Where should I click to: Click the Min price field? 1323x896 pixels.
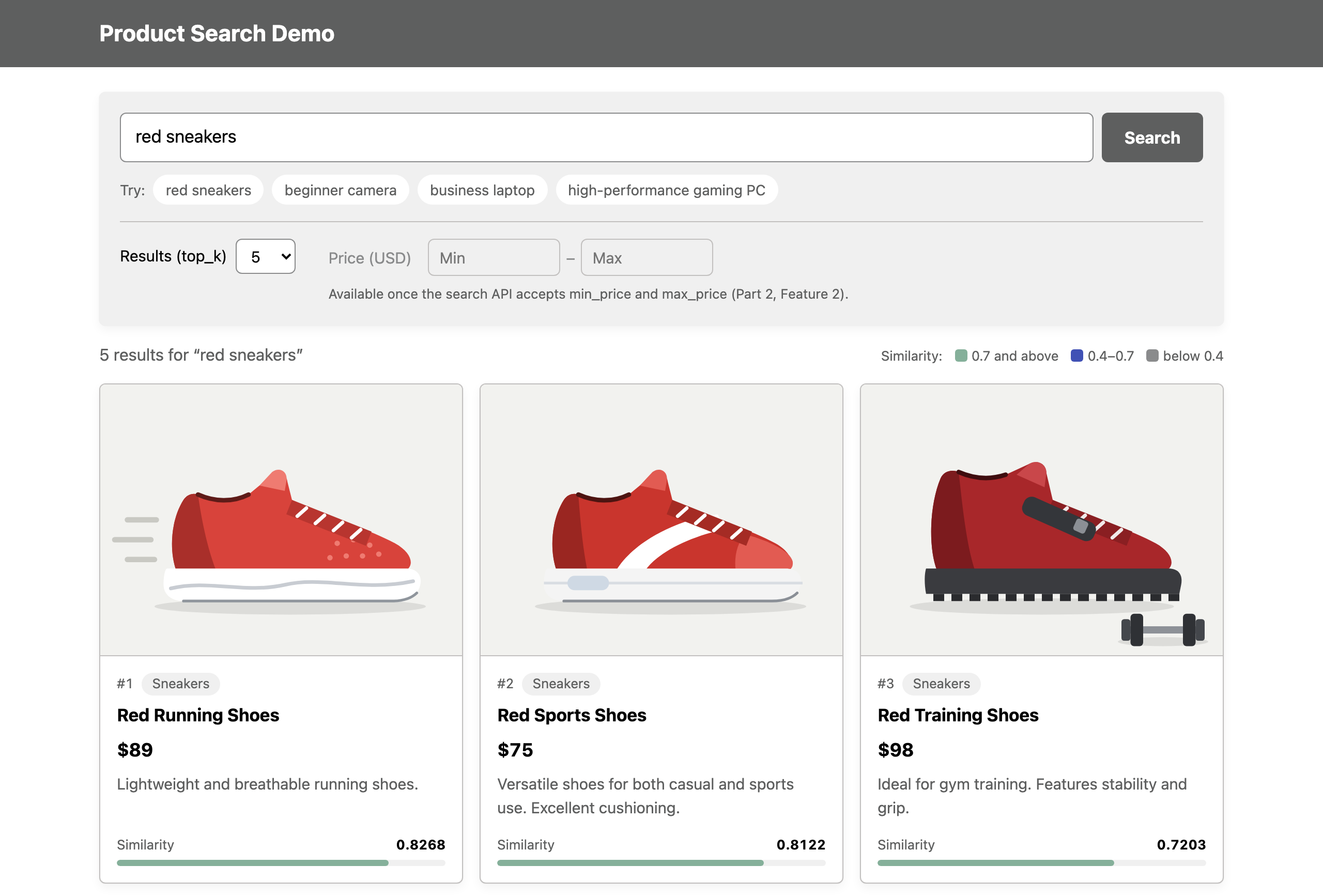(x=494, y=258)
